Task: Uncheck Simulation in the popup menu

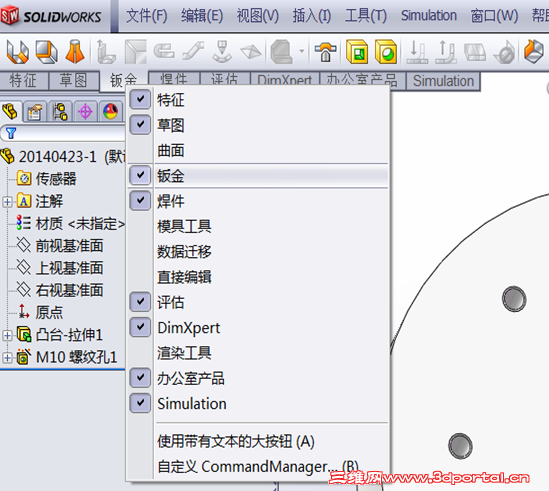Action: click(x=140, y=403)
